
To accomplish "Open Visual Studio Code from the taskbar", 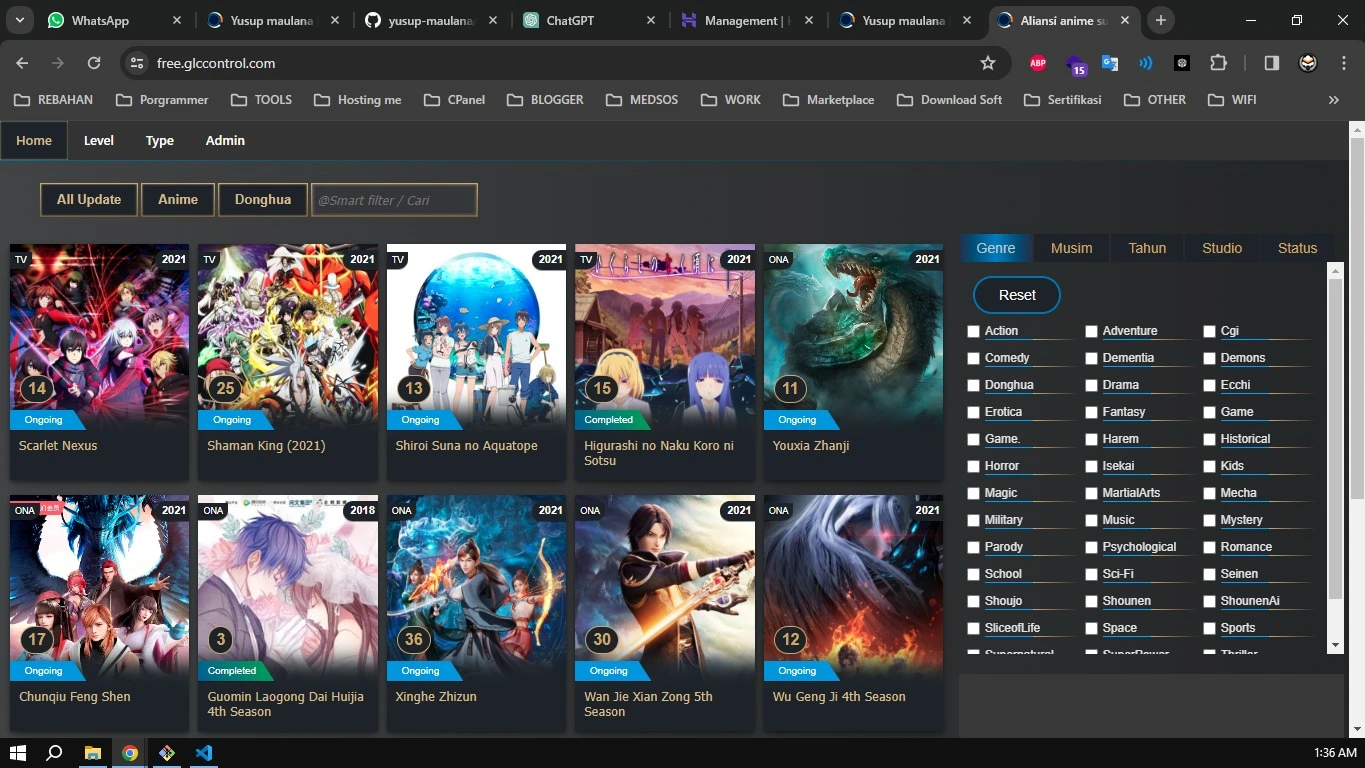I will click(204, 753).
